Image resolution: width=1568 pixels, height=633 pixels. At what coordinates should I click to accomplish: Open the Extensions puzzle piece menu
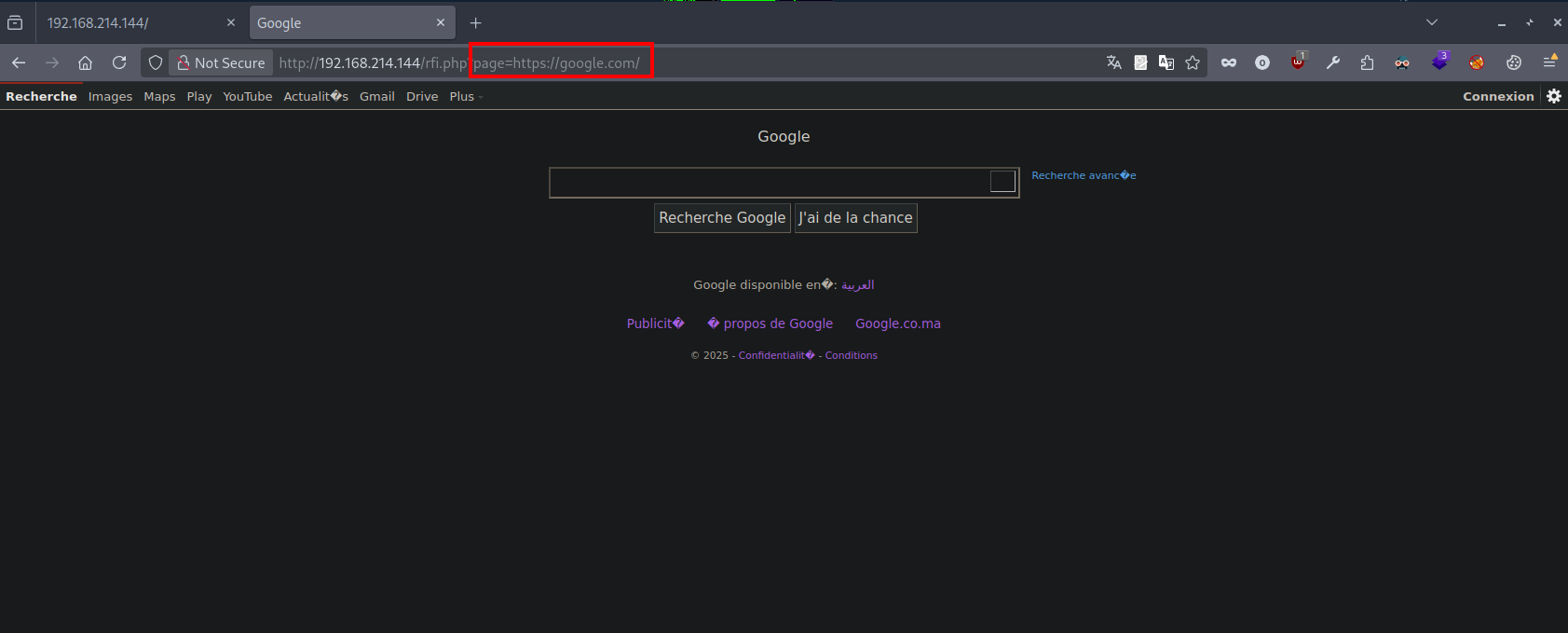[1367, 62]
